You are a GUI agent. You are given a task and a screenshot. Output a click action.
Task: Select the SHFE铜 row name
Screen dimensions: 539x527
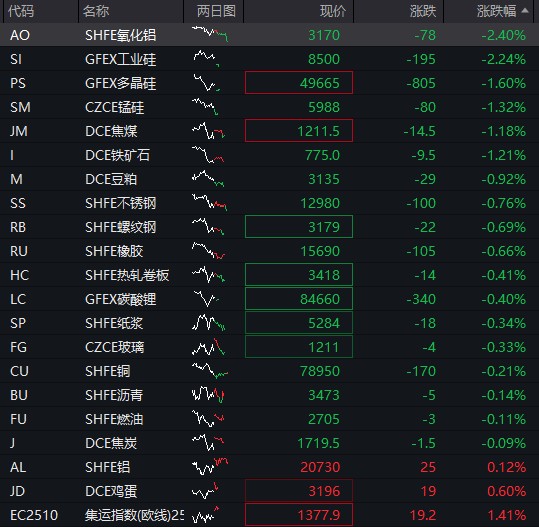point(108,371)
